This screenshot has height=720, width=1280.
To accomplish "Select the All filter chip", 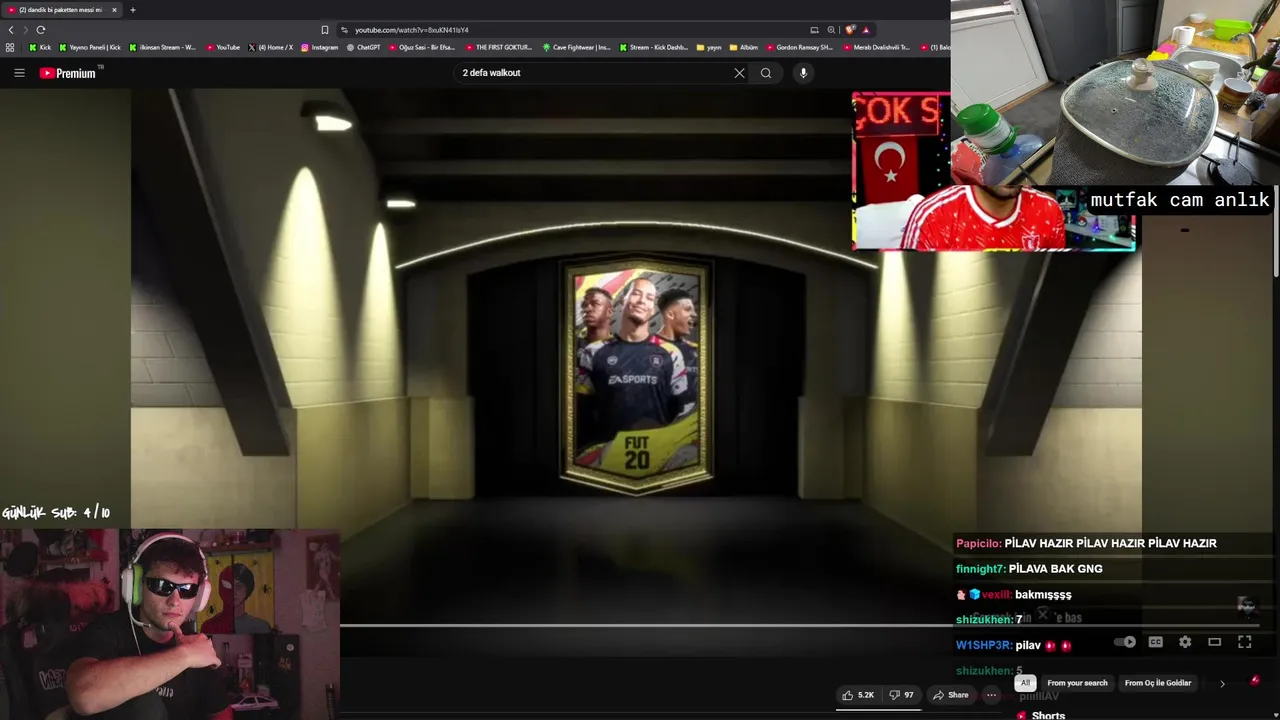I will [1025, 683].
